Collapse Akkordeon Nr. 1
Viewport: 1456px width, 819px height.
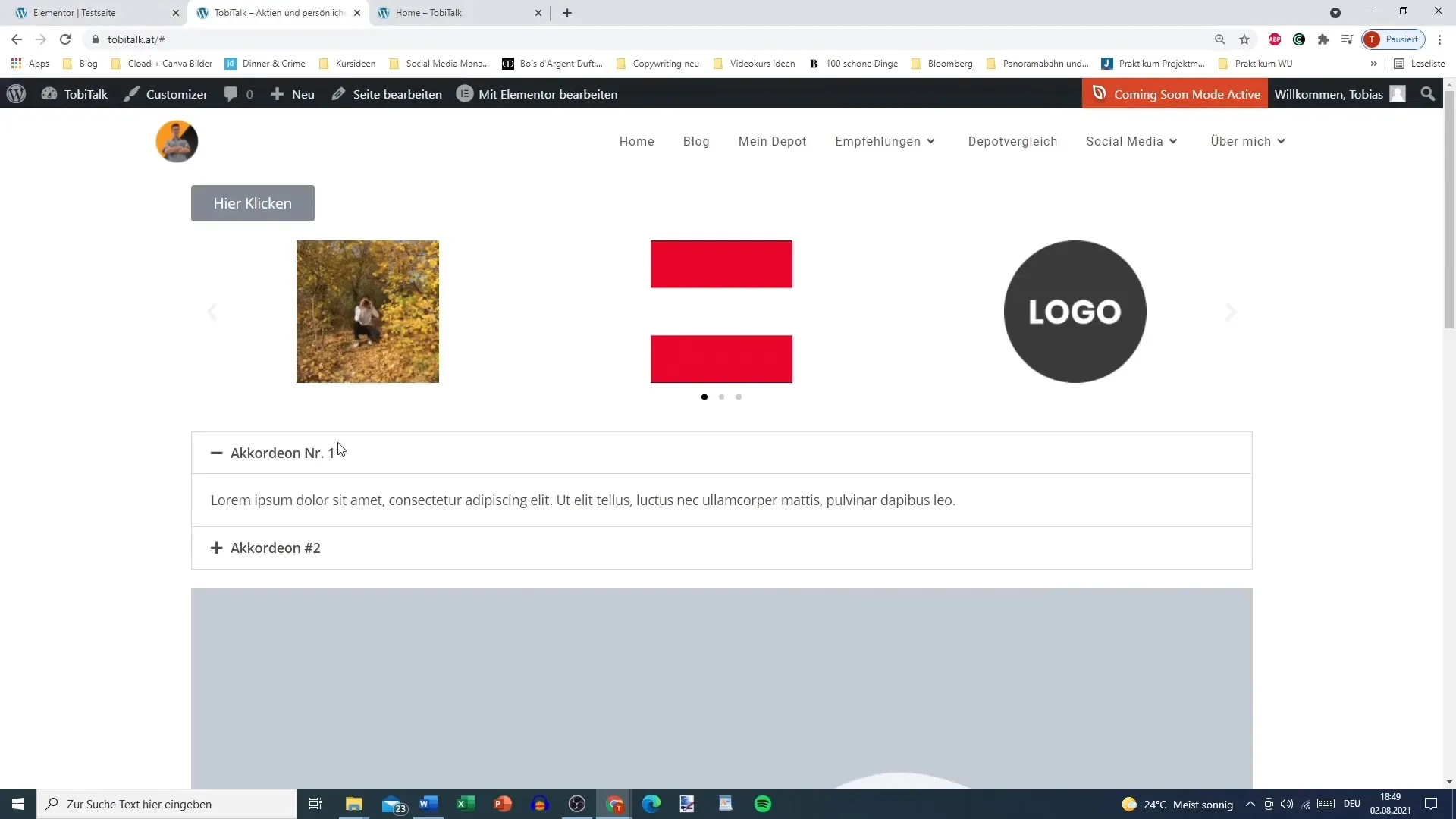coord(721,453)
